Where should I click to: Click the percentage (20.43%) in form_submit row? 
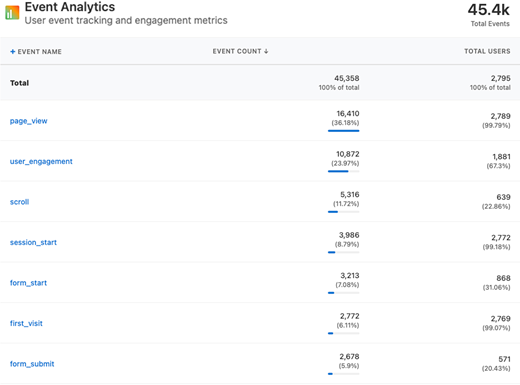496,369
